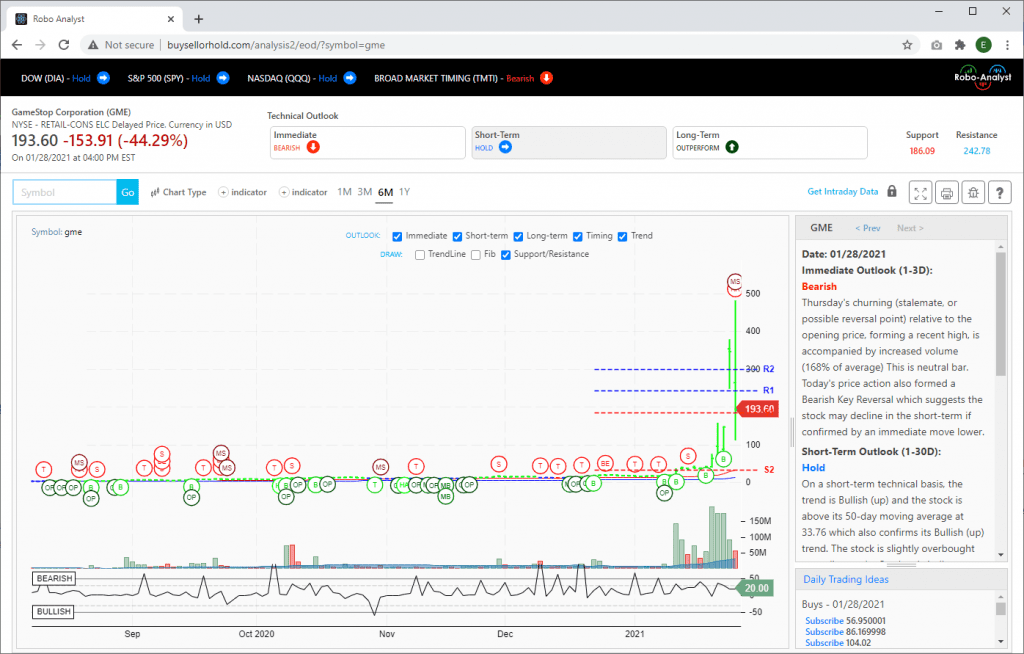The image size is (1024, 654).
Task: Click Get Intraday Data link
Action: pos(842,191)
